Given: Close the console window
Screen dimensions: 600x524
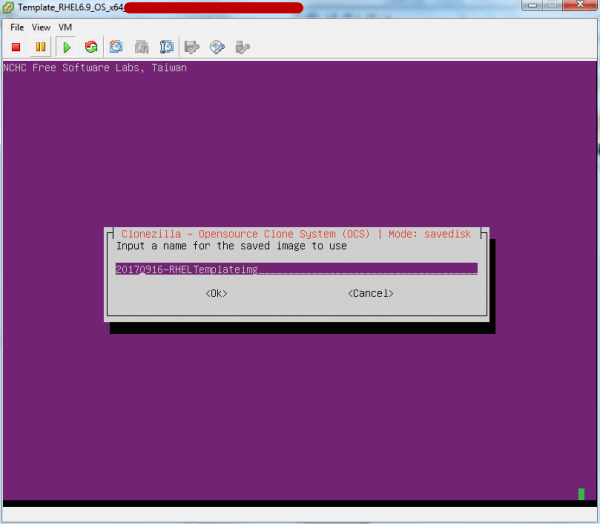Looking at the screenshot, I should tap(580, 5).
